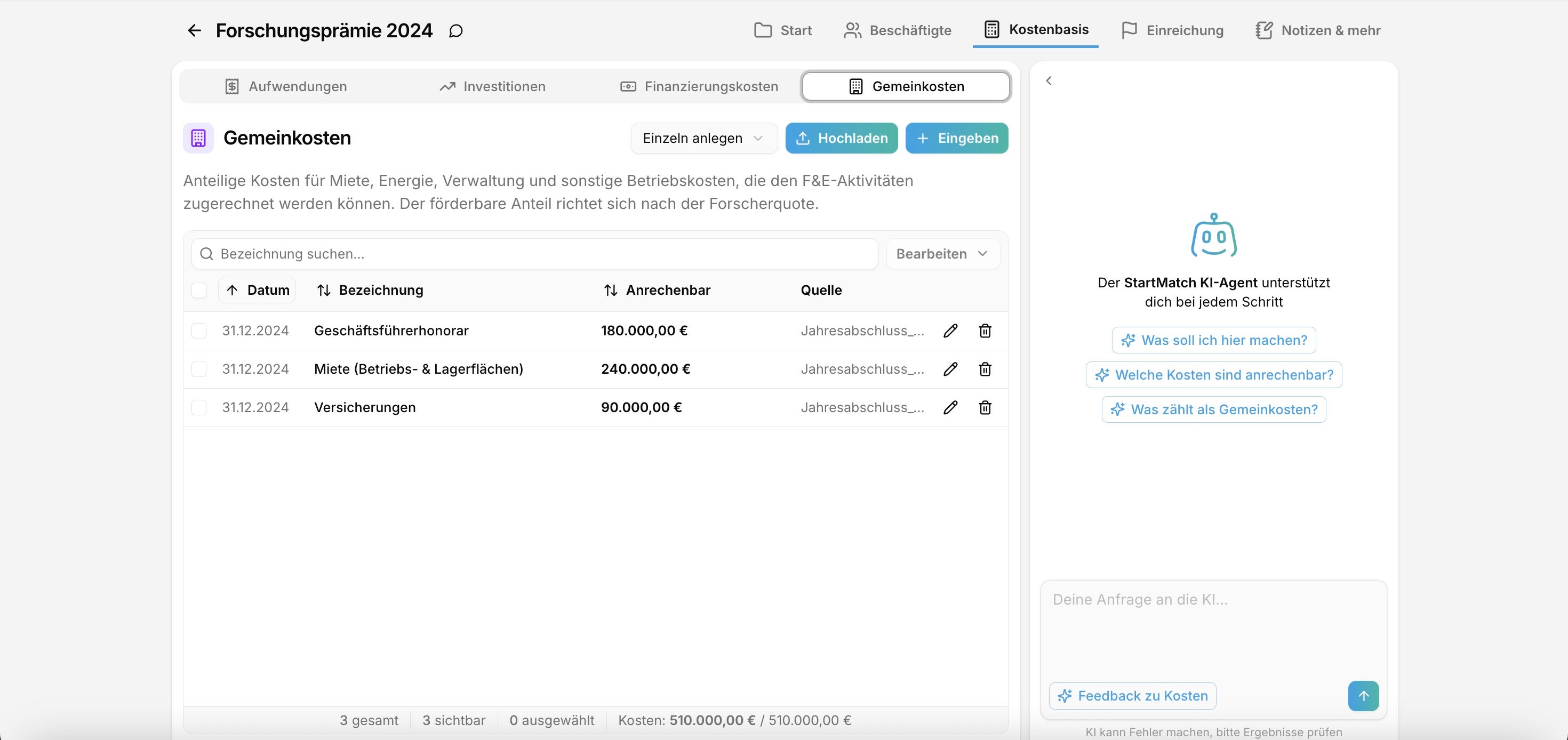Click the Feedback zu Kosten button

(1133, 696)
